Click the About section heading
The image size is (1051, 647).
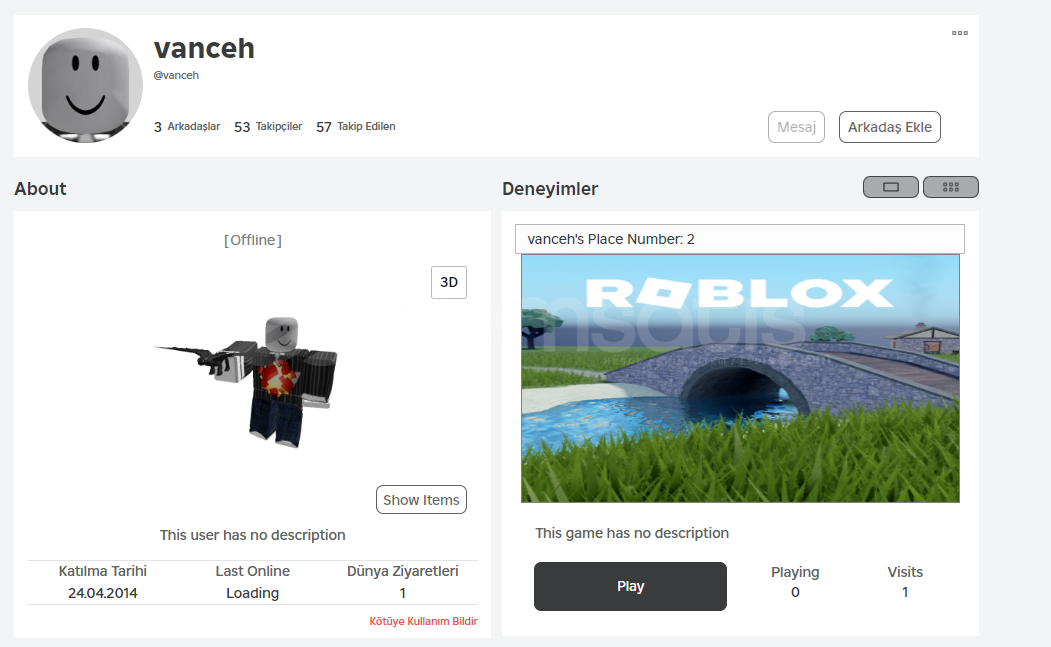tap(40, 189)
